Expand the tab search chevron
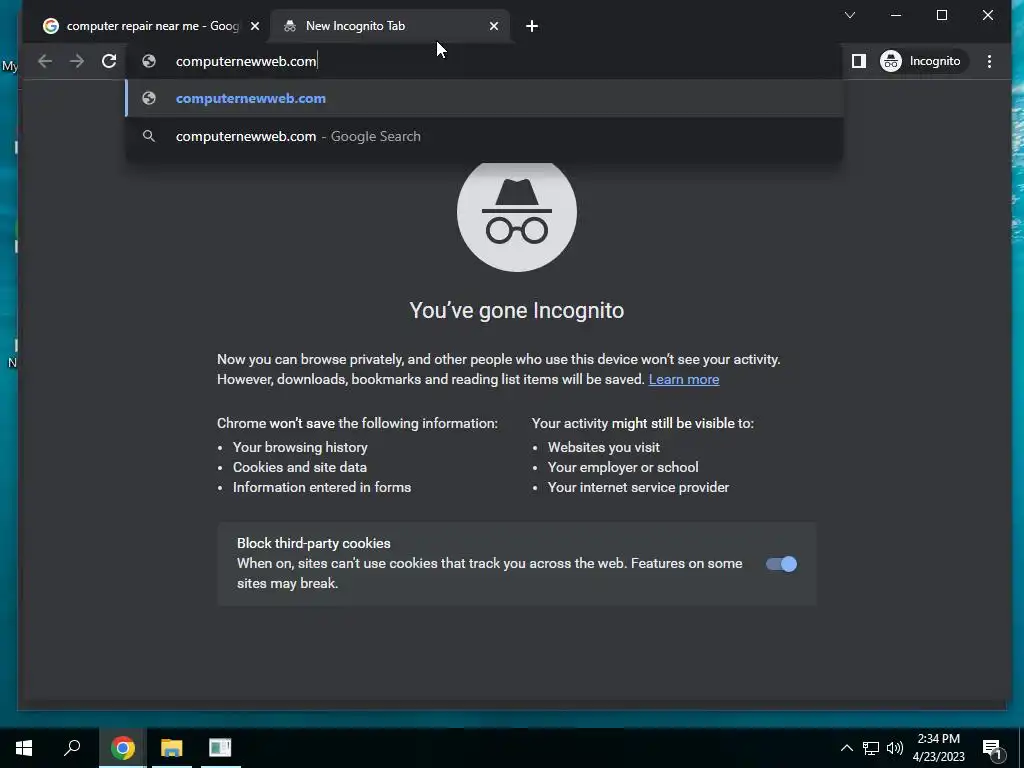Screen dimensions: 1024x768 point(850,15)
